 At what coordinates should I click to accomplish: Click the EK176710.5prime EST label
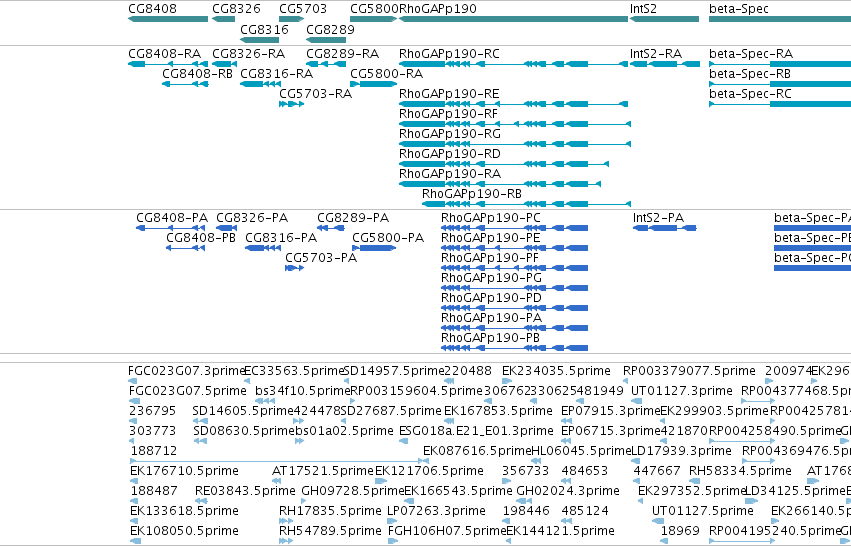click(x=185, y=472)
